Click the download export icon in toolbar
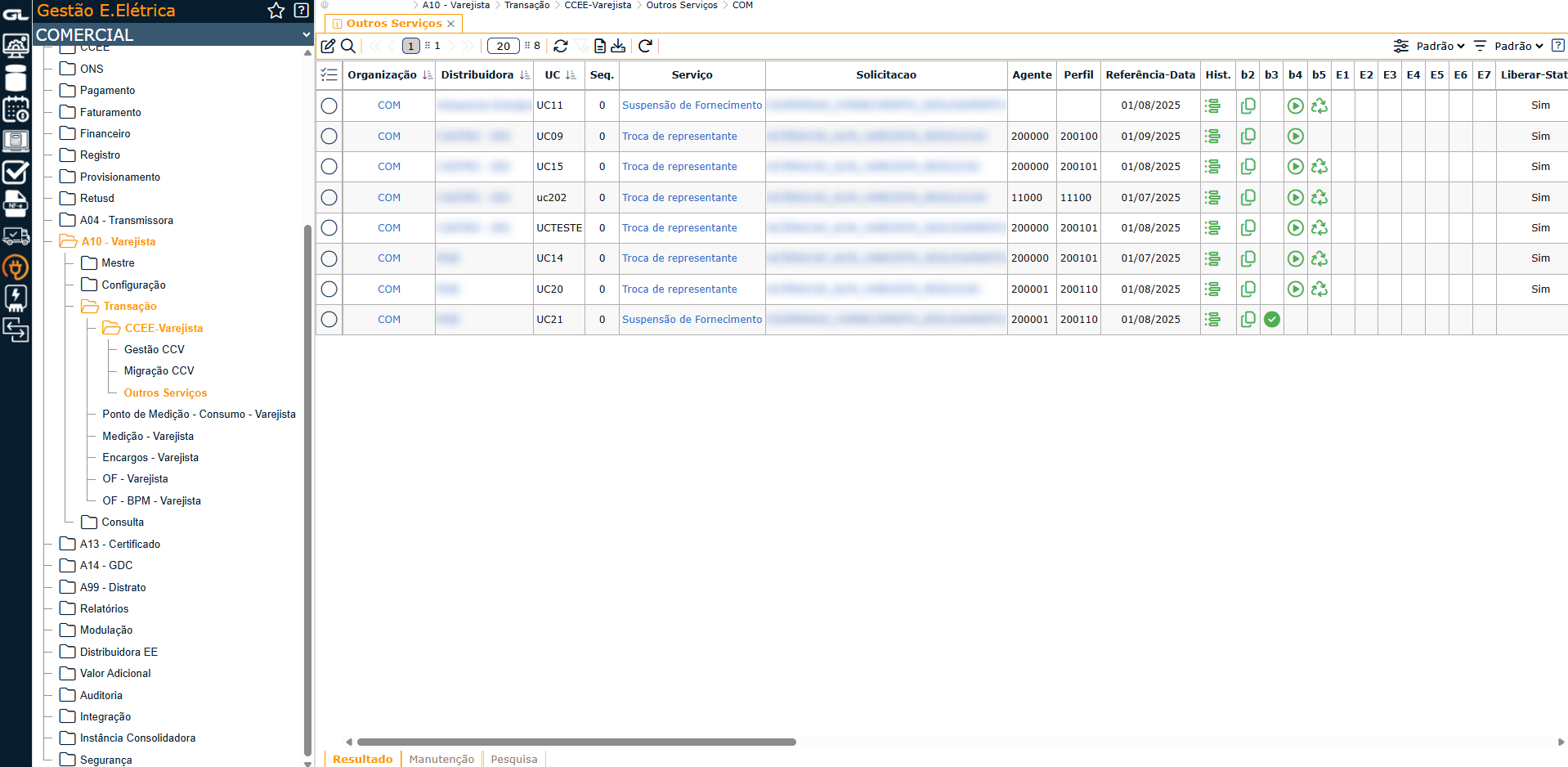This screenshot has height=767, width=1568. coord(618,46)
